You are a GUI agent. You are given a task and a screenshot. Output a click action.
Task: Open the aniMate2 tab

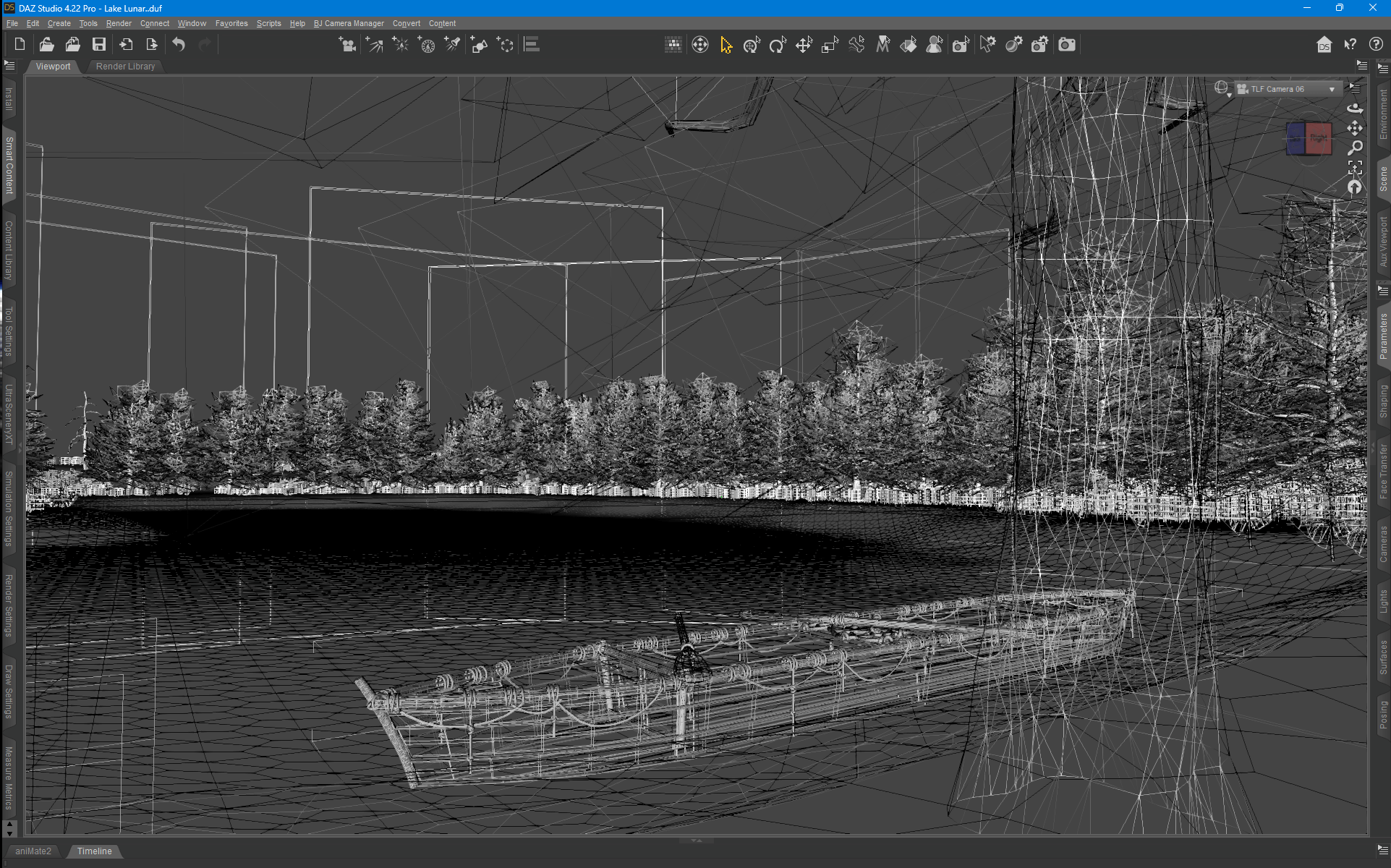click(33, 851)
